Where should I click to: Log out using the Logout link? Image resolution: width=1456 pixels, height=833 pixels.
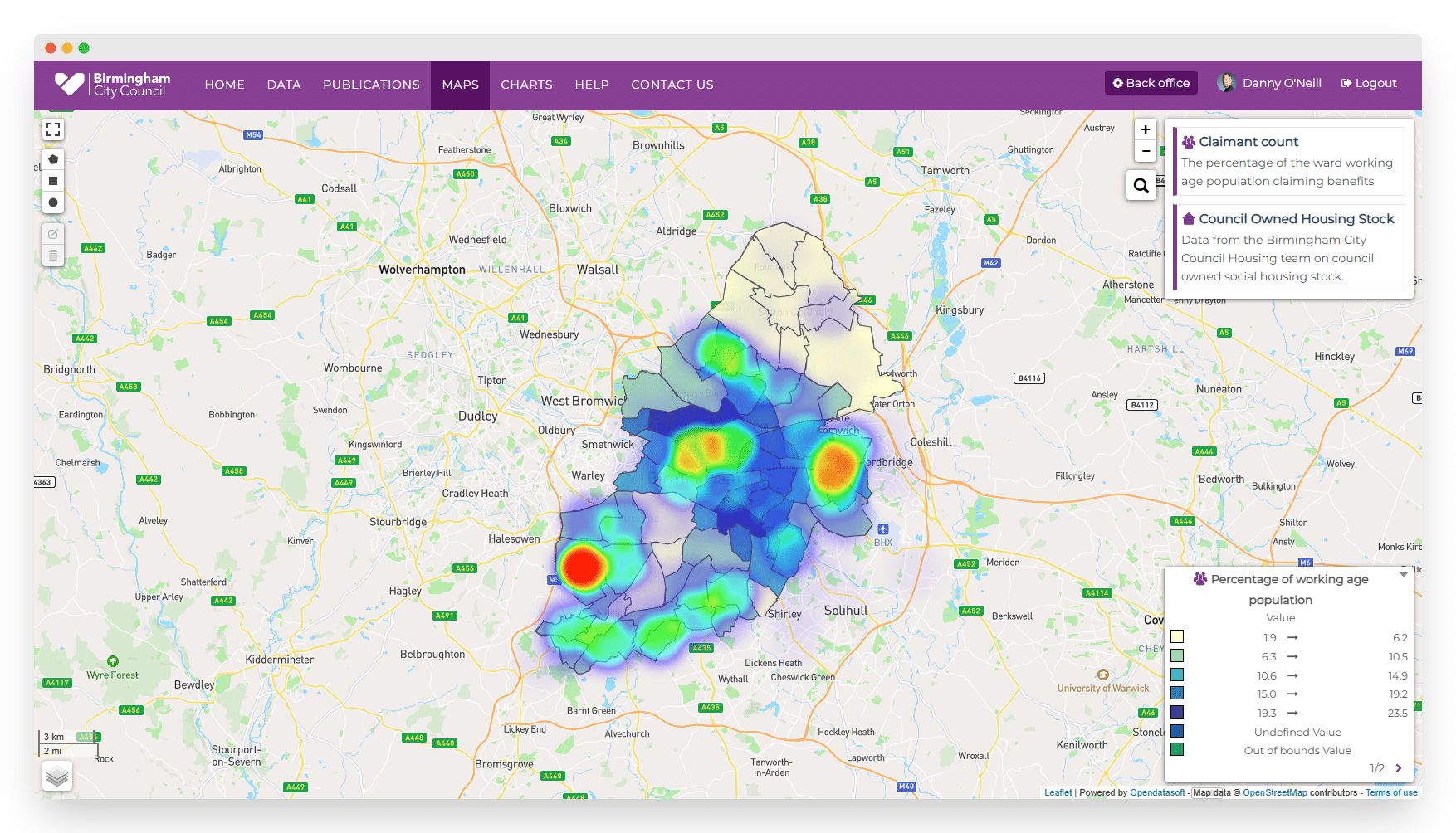click(1369, 83)
